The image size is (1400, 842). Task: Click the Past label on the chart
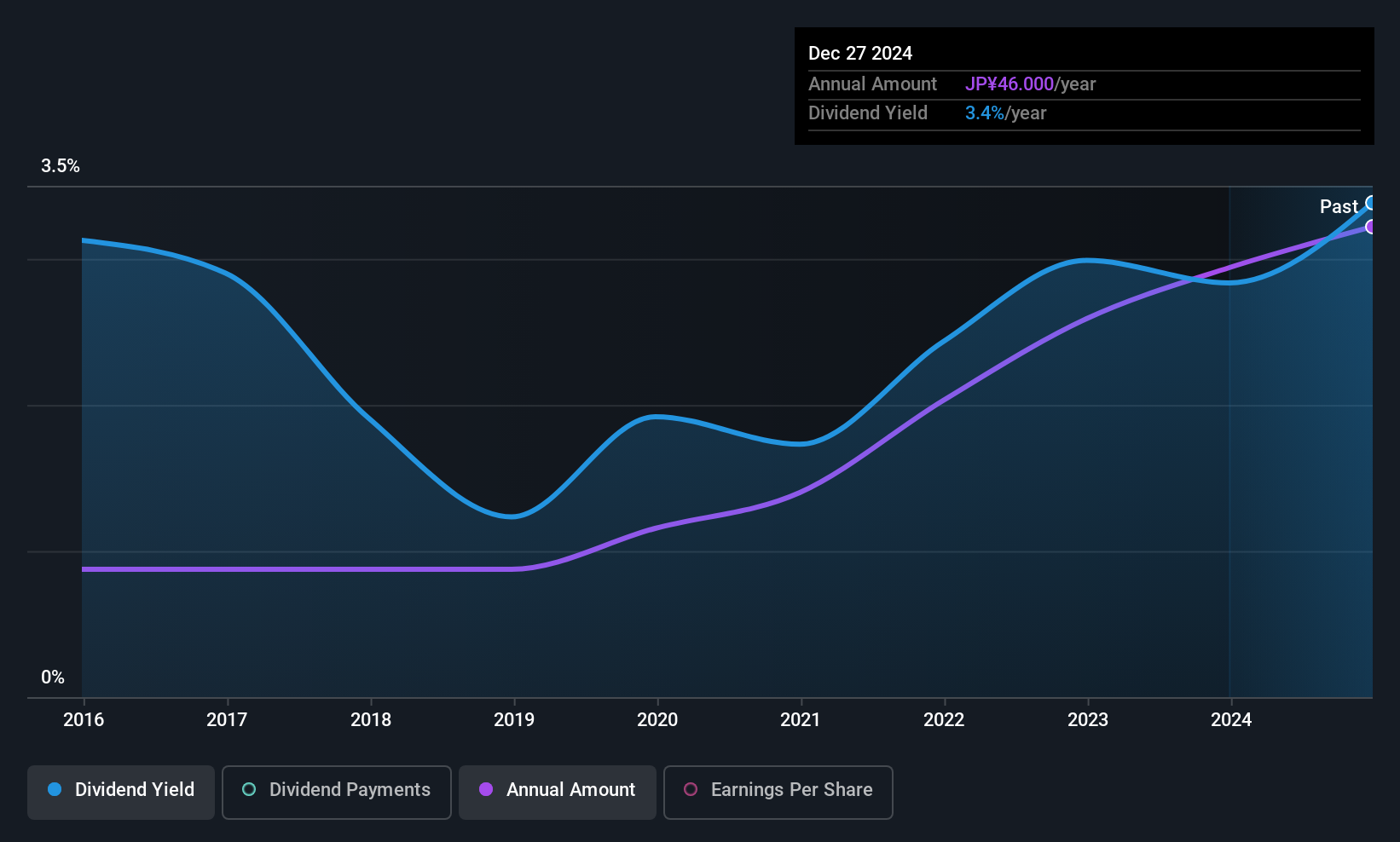point(1338,206)
